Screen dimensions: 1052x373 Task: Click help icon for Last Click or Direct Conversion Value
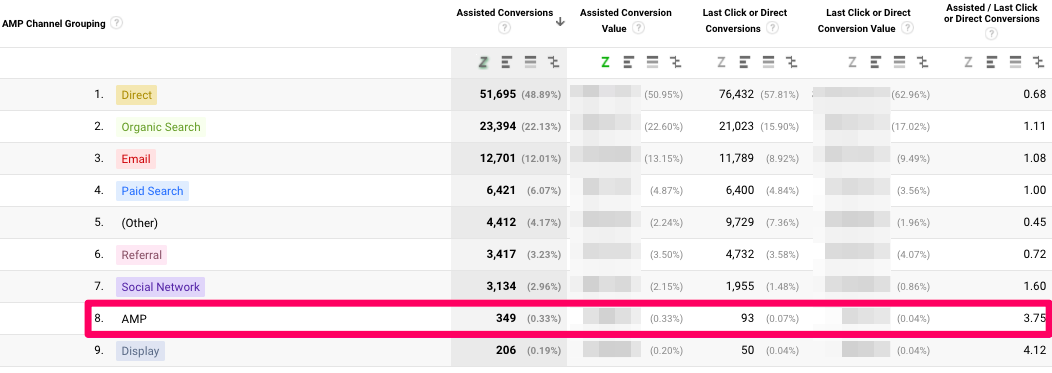[x=907, y=28]
